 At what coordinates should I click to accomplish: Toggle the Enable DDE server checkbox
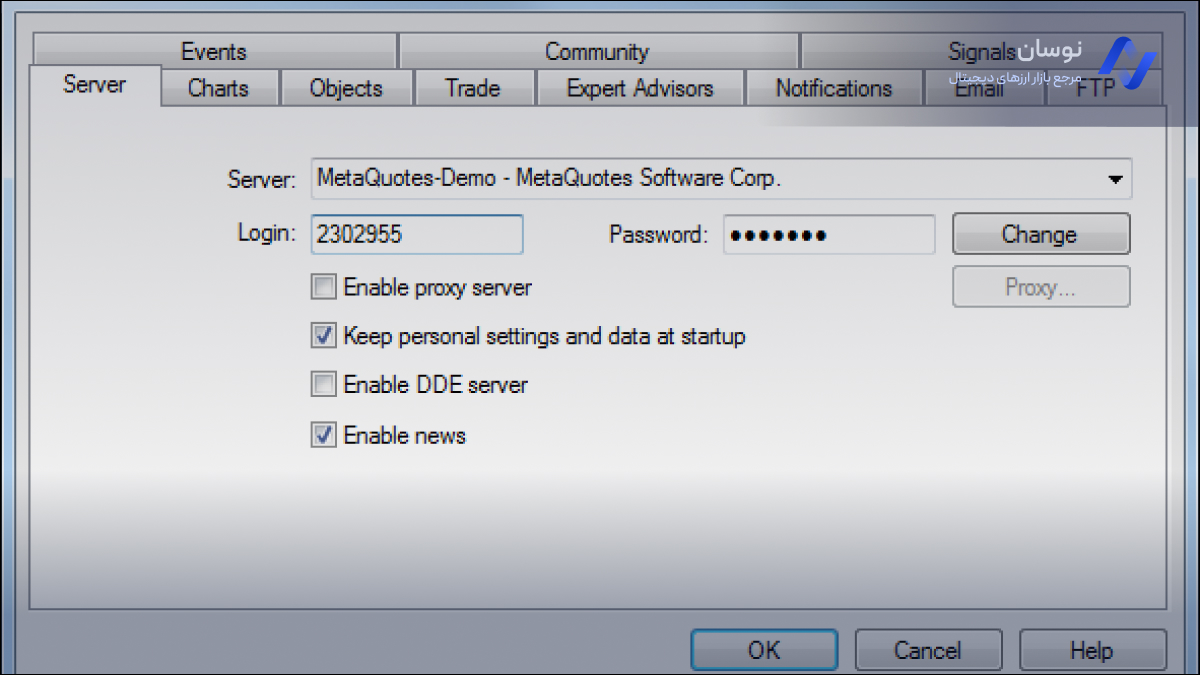tap(323, 384)
